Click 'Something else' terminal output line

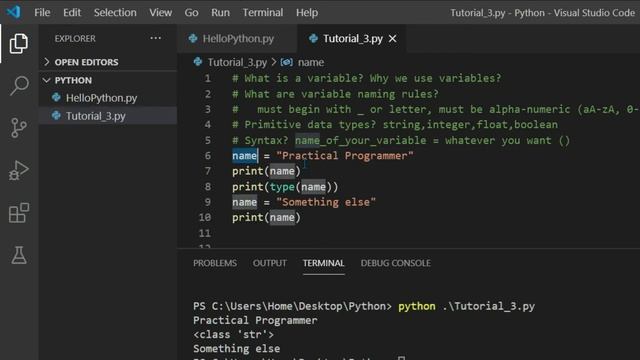pyautogui.click(x=237, y=349)
